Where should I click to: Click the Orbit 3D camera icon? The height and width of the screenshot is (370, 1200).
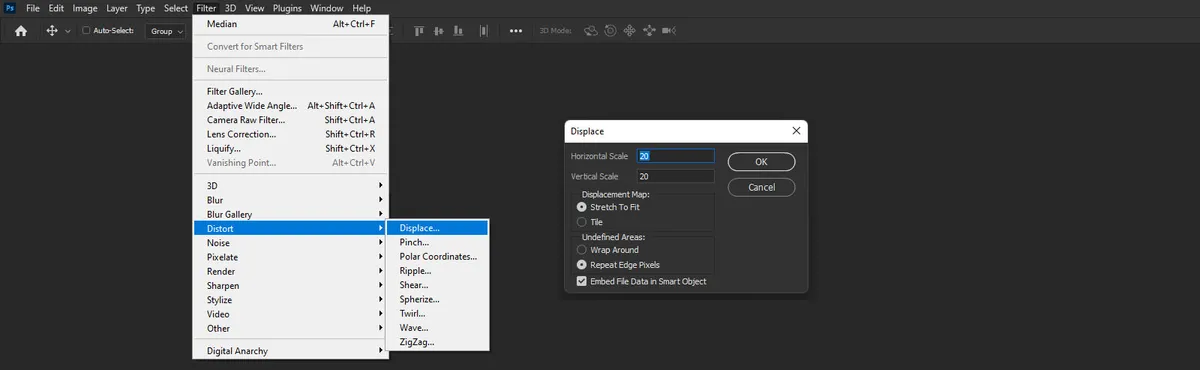tap(590, 31)
